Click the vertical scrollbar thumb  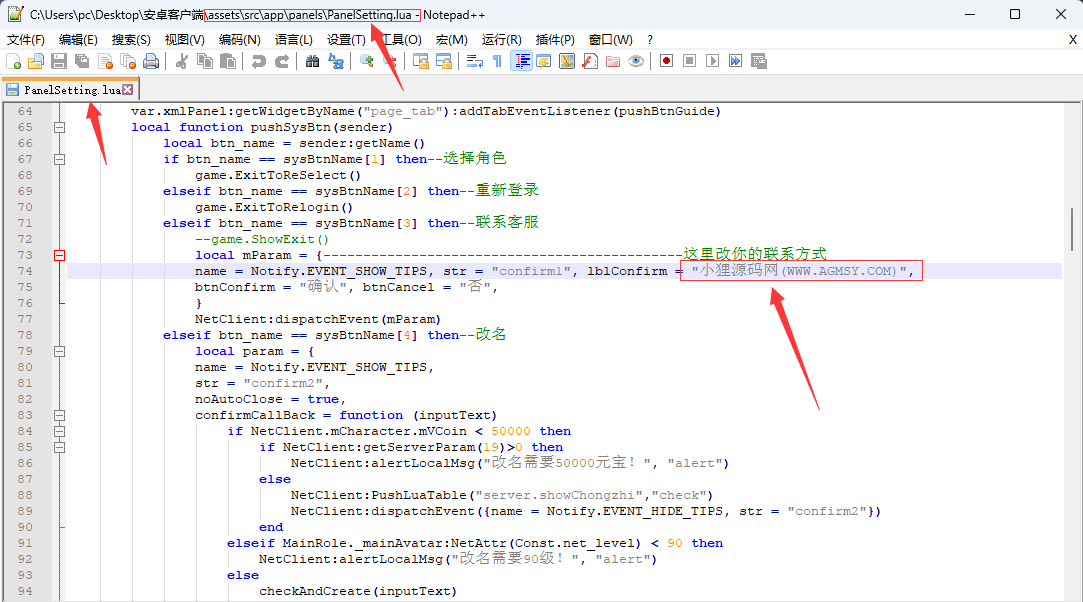click(1073, 228)
